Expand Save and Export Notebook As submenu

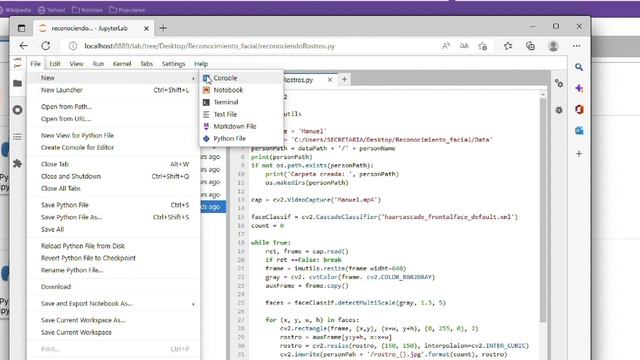click(x=114, y=304)
